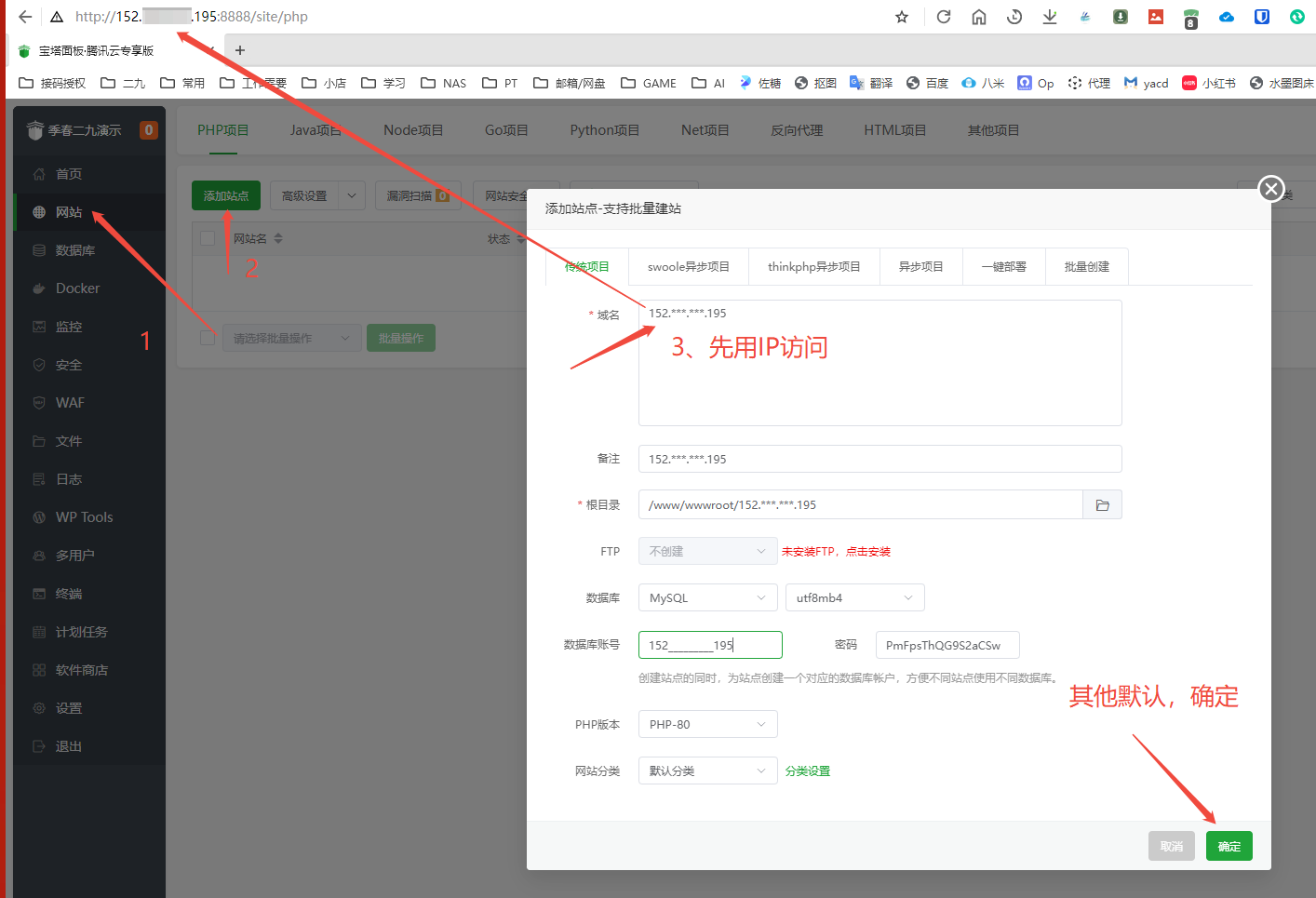
Task: Click the 取消 cancel button
Action: [1171, 846]
